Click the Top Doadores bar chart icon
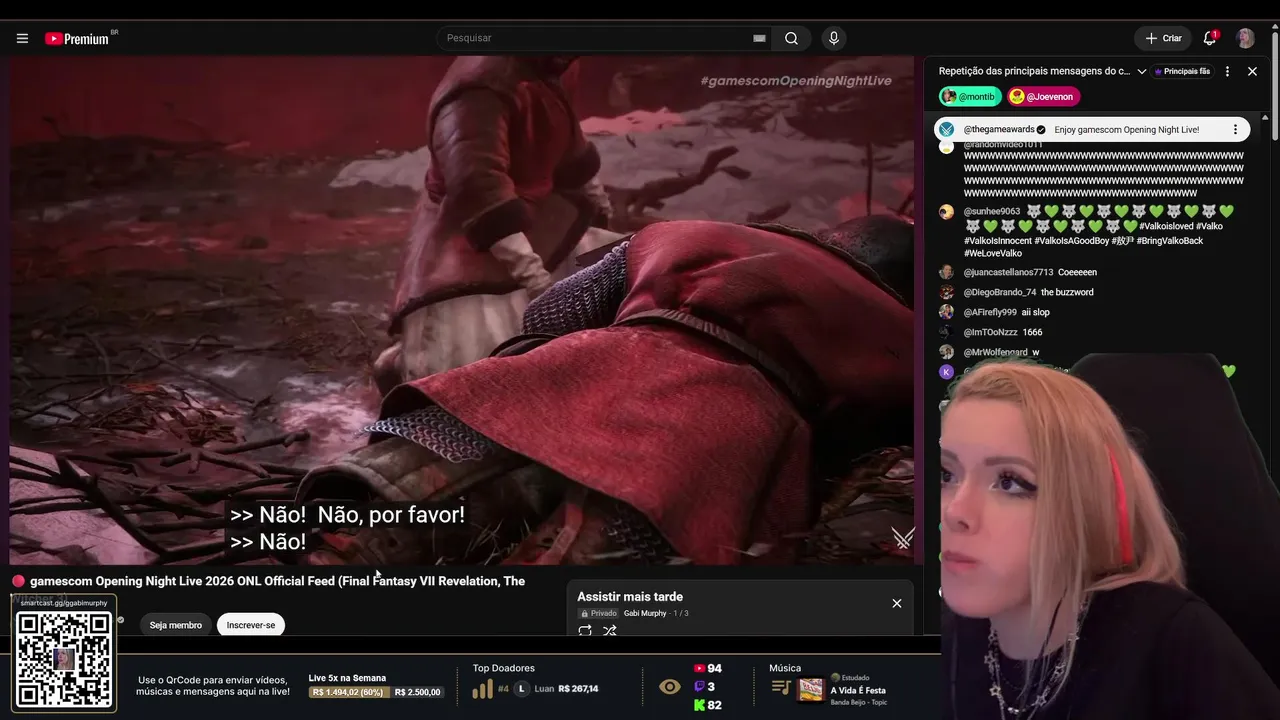This screenshot has width=1280, height=720. click(x=483, y=689)
